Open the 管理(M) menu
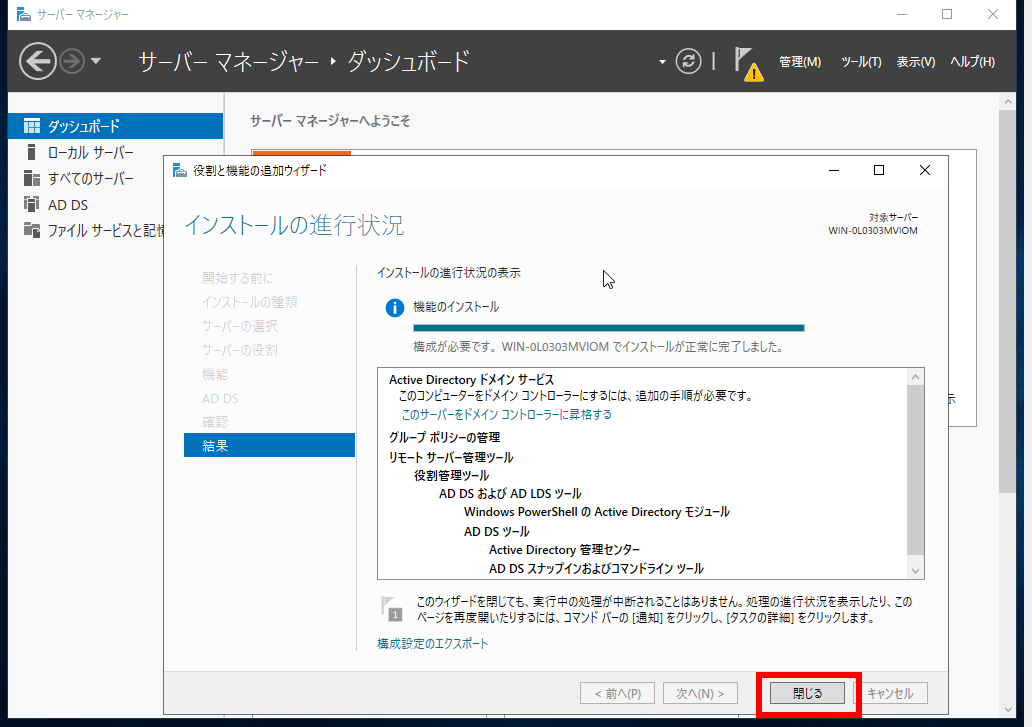 coord(800,62)
